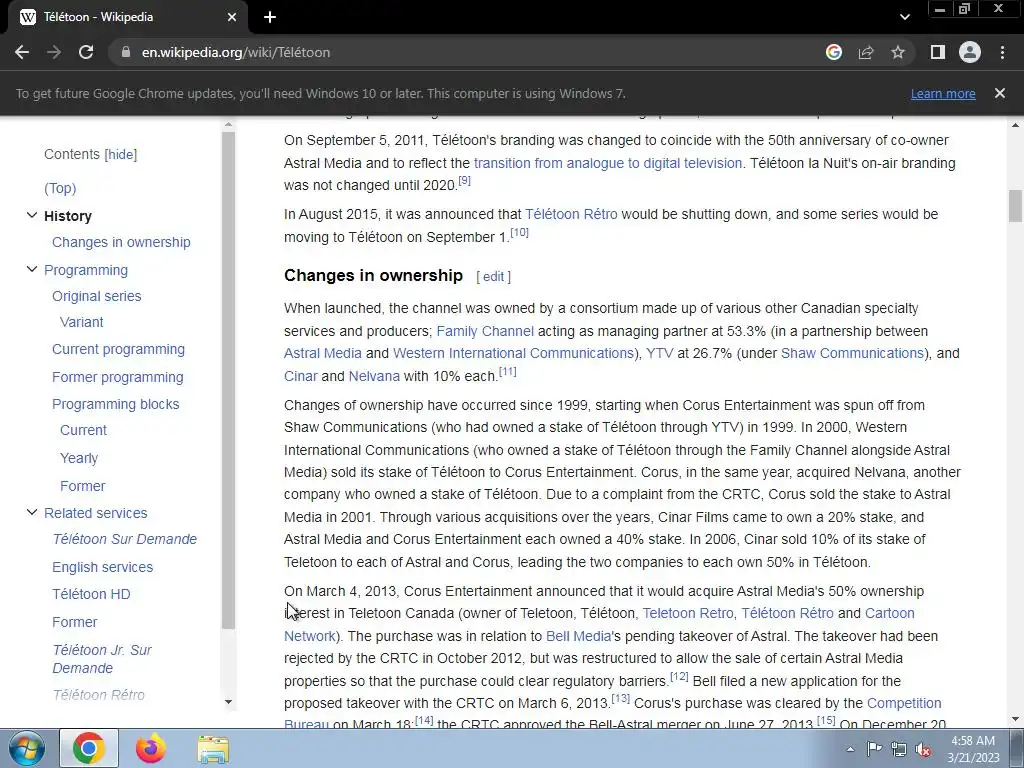Open the YTV article link
Viewport: 1024px width, 768px height.
coord(660,353)
